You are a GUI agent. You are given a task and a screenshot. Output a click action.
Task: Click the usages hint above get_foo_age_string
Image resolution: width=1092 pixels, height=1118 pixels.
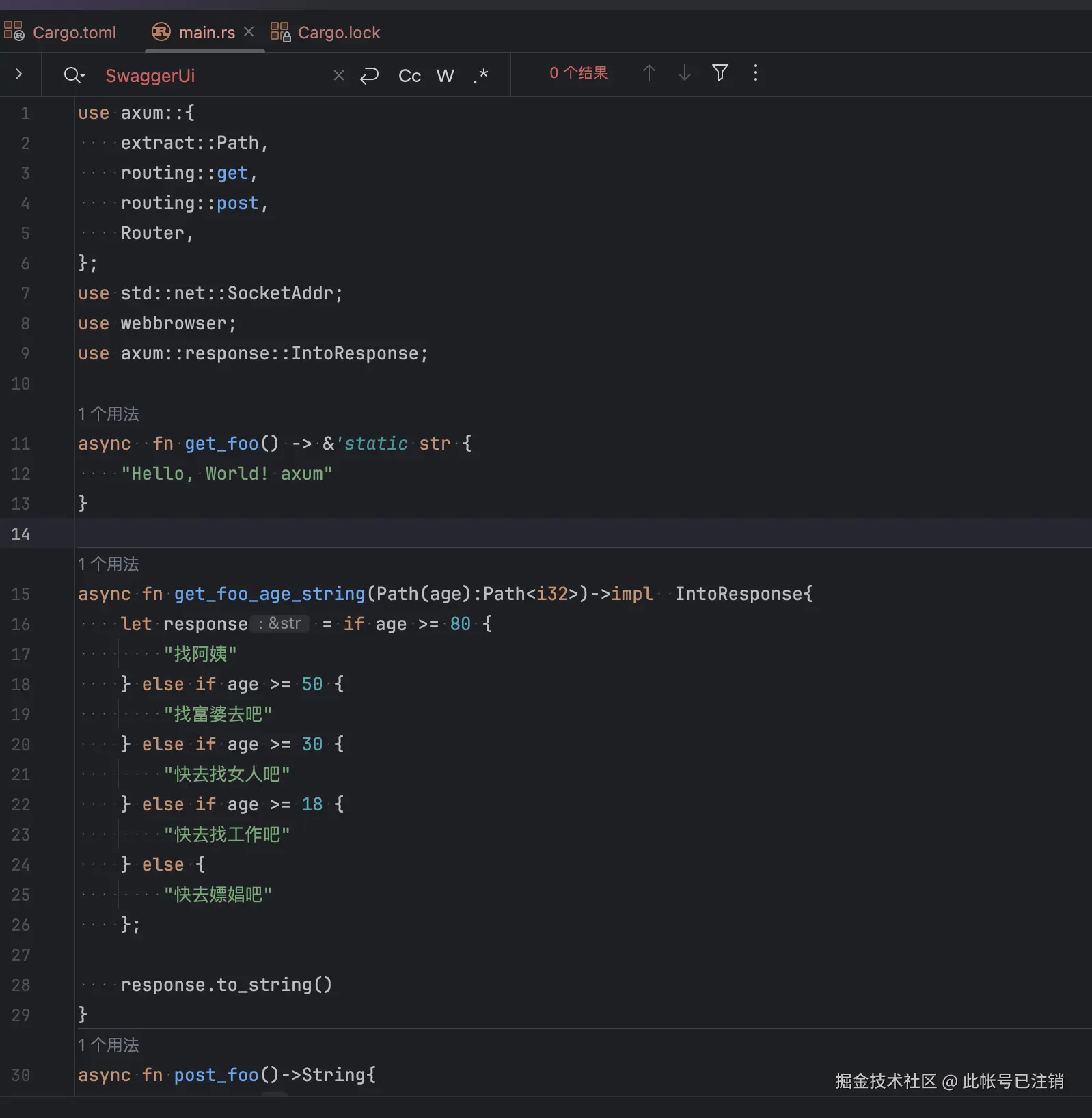(x=108, y=564)
